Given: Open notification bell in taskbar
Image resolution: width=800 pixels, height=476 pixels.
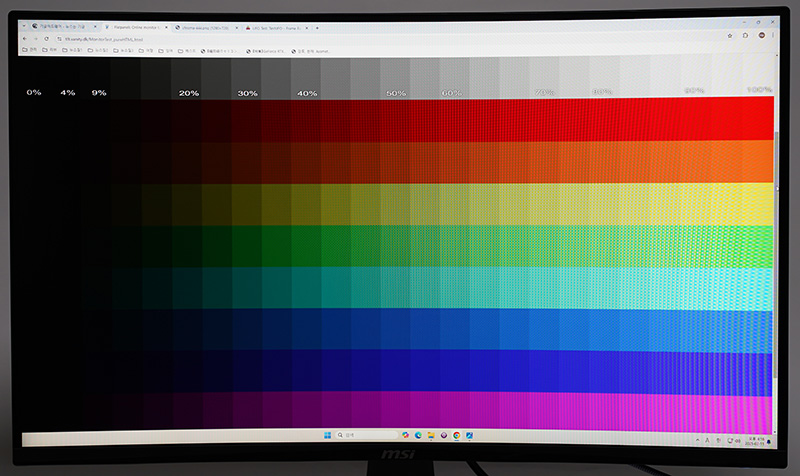Looking at the screenshot, I should (769, 442).
